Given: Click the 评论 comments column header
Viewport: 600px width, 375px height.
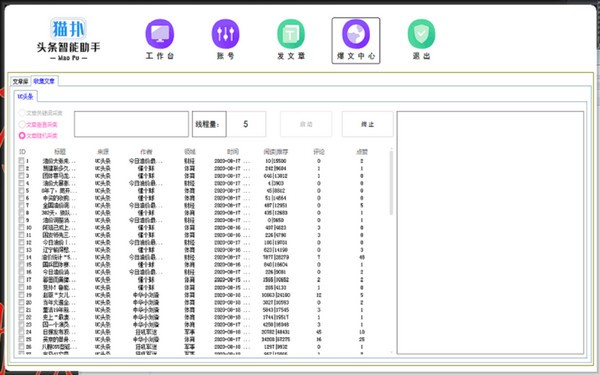Looking at the screenshot, I should pos(319,152).
